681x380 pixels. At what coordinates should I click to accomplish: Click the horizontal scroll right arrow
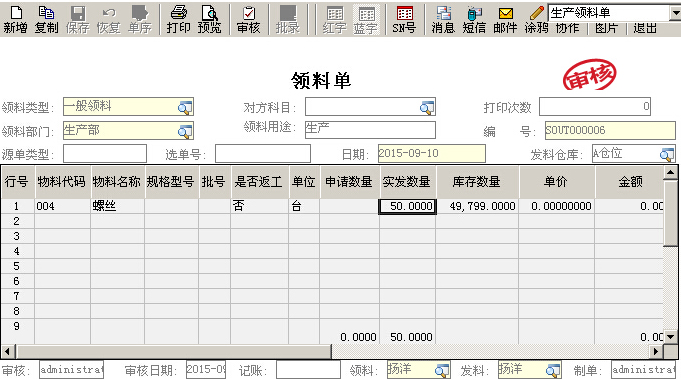click(x=656, y=351)
